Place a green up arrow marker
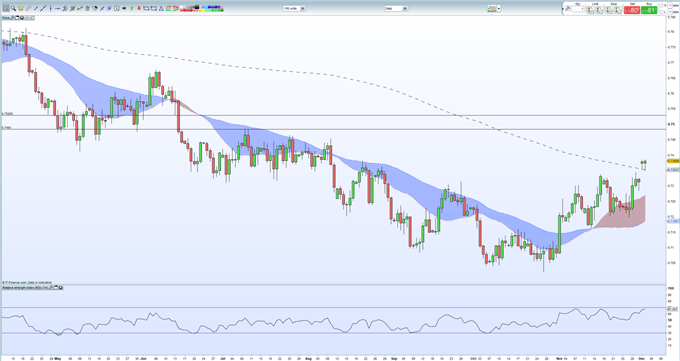 pyautogui.click(x=131, y=8)
